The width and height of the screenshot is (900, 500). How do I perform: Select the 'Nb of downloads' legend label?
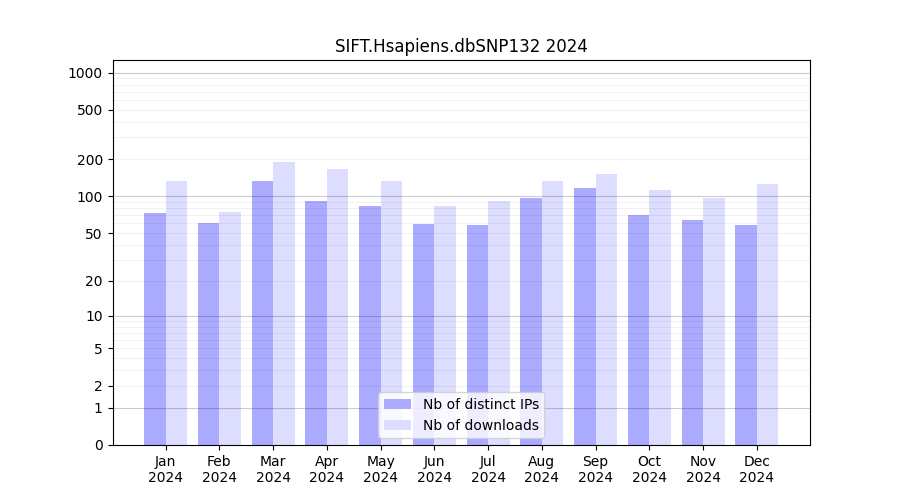[x=480, y=425]
